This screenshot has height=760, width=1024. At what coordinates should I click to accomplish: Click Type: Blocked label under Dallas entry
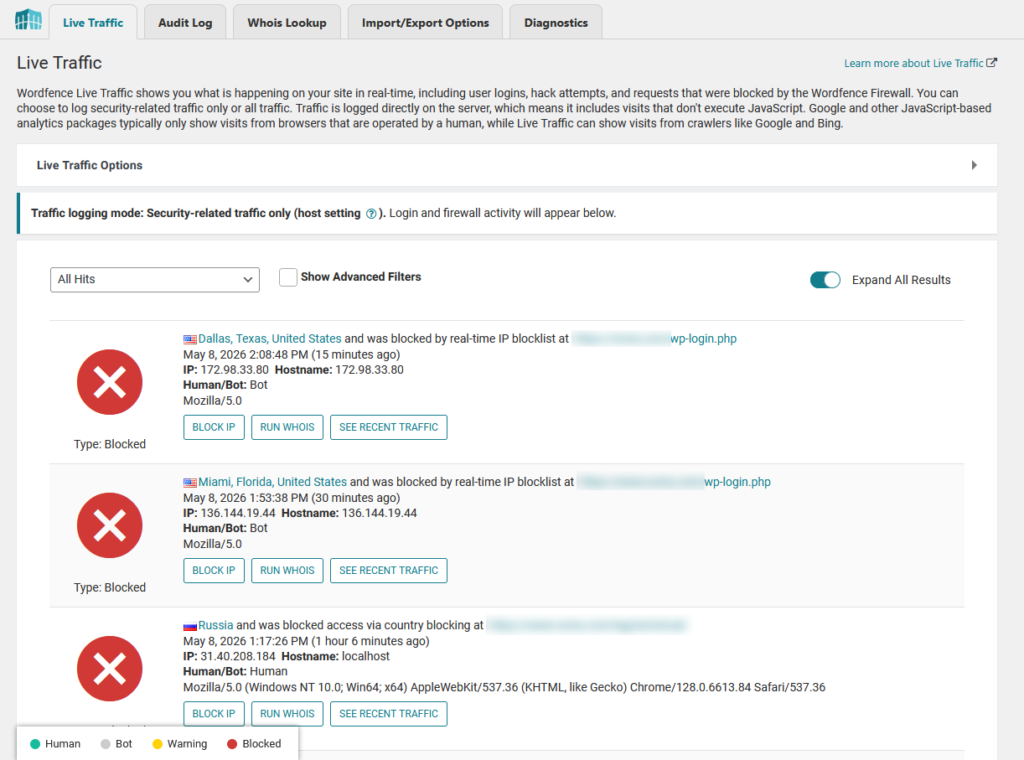(x=110, y=444)
